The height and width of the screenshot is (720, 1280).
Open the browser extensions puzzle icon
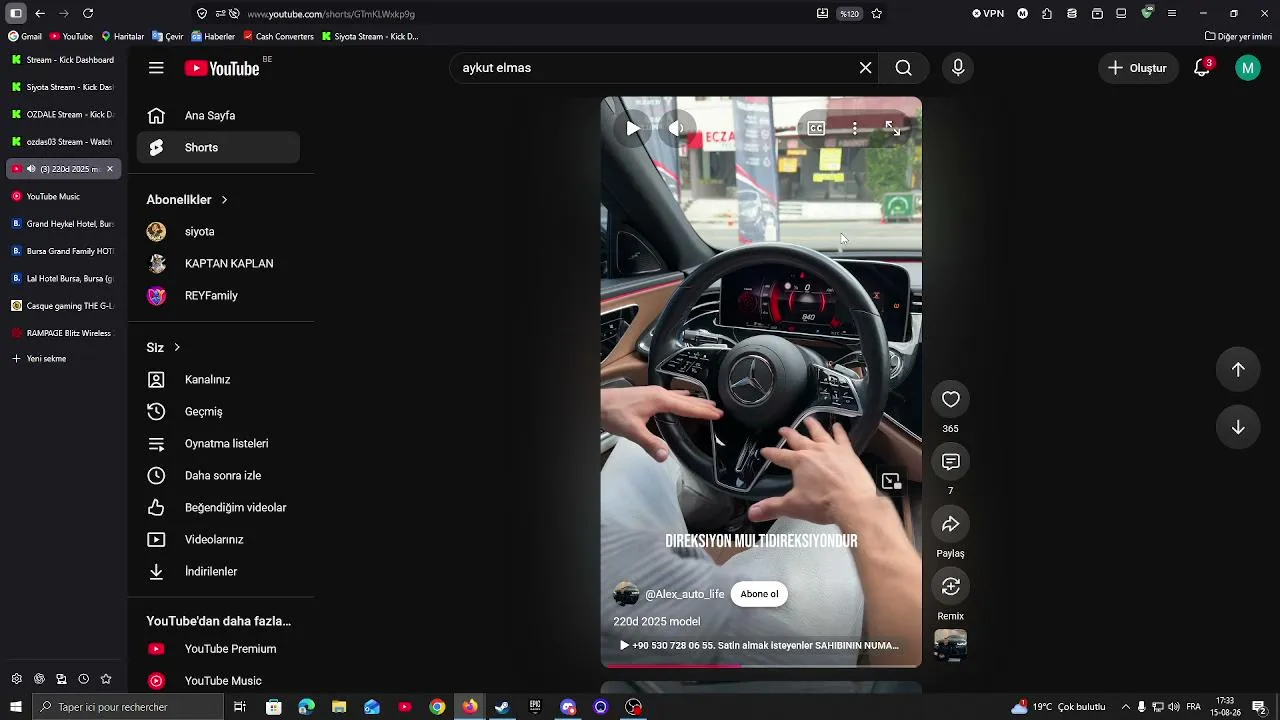1047,14
